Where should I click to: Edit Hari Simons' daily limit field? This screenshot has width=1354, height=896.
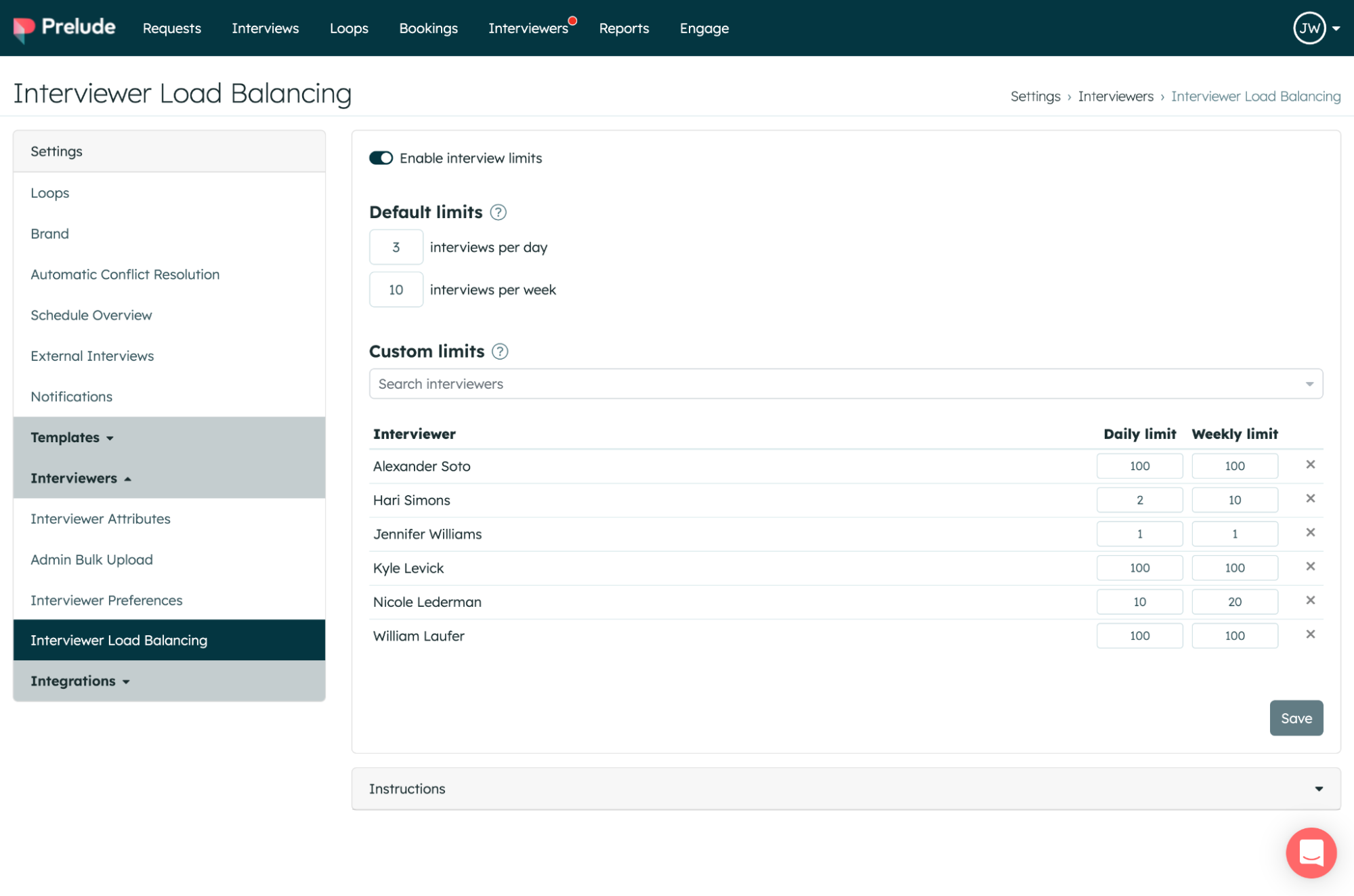click(x=1139, y=500)
